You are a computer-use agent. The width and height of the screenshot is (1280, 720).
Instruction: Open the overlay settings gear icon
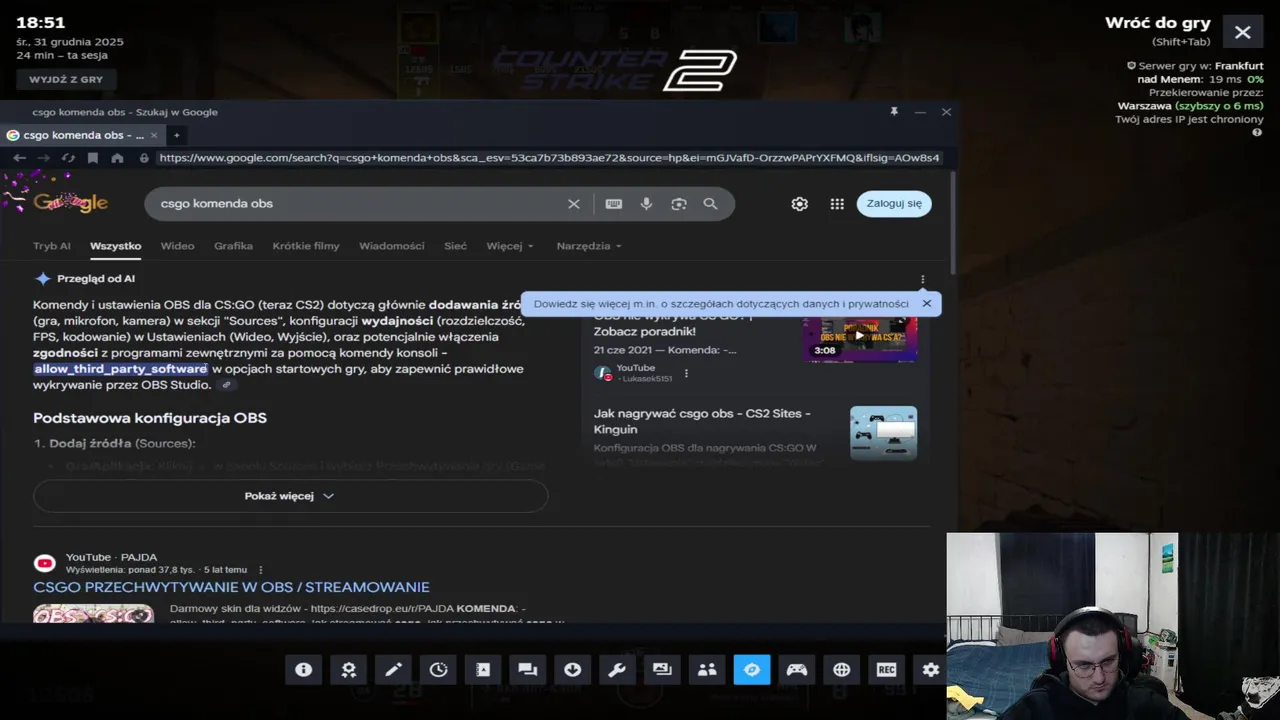coord(931,670)
